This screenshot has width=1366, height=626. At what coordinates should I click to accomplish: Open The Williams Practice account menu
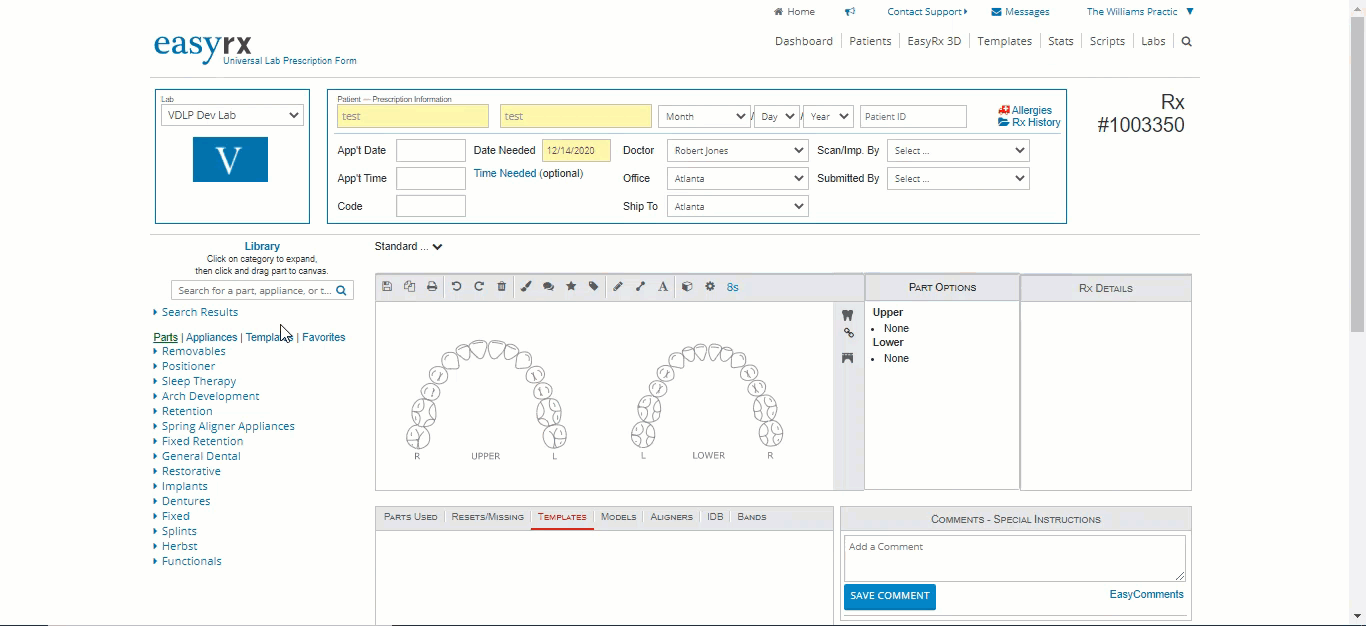1140,12
